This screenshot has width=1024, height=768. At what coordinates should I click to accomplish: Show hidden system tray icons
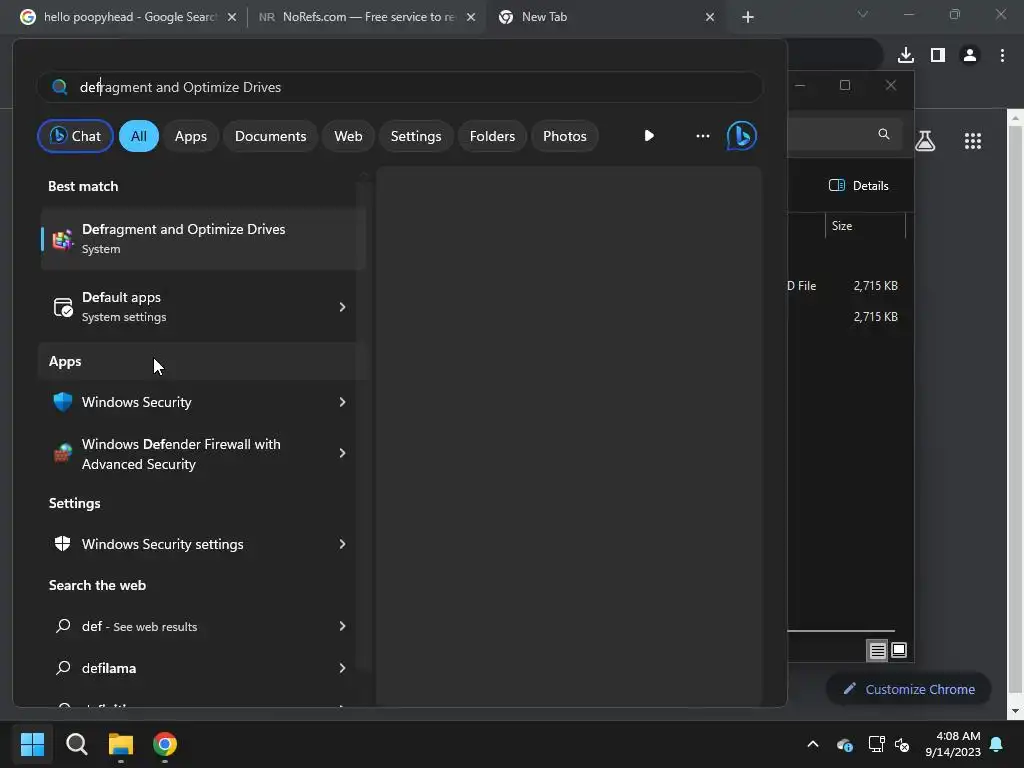[812, 744]
